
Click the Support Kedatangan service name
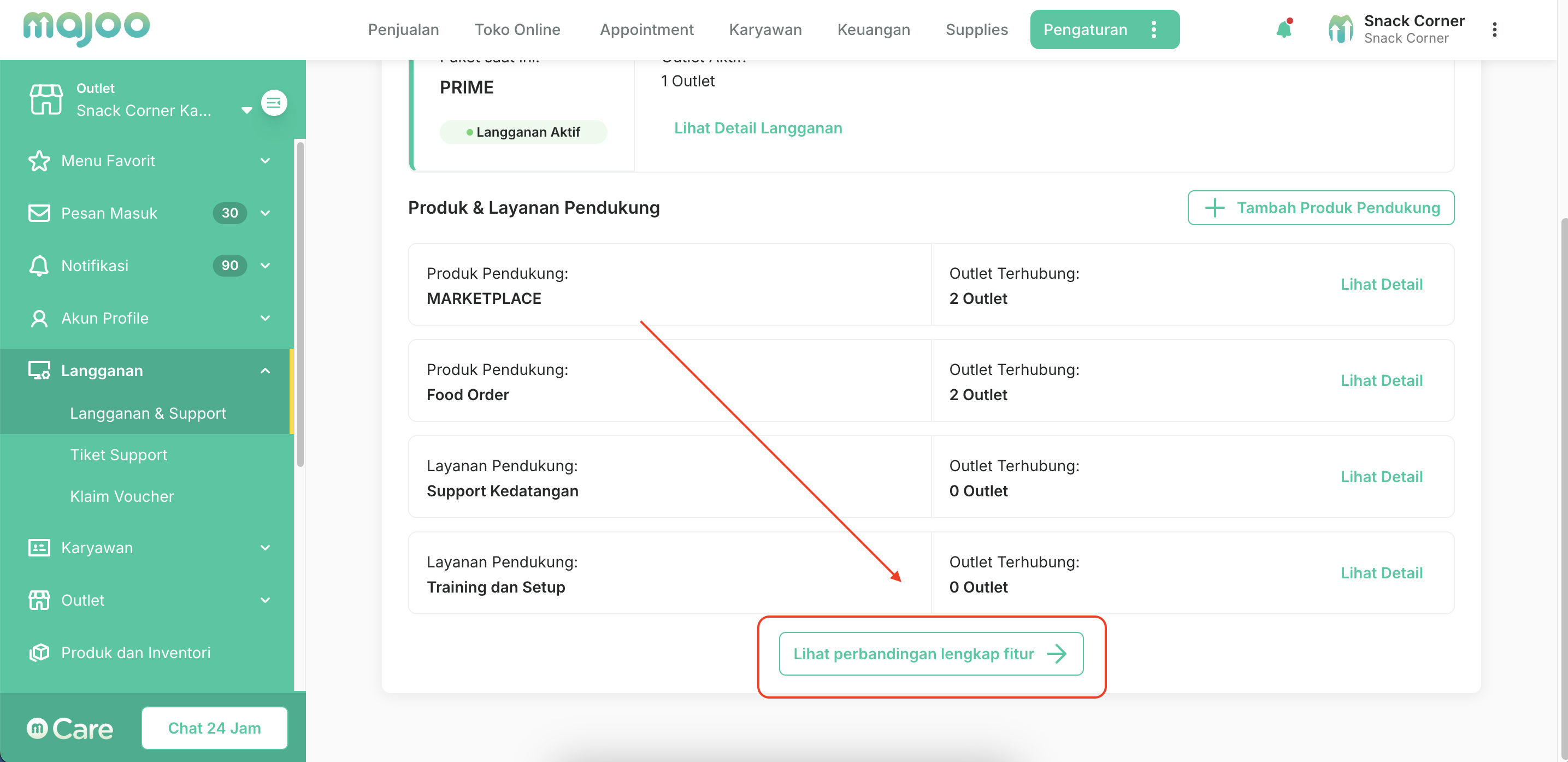503,491
